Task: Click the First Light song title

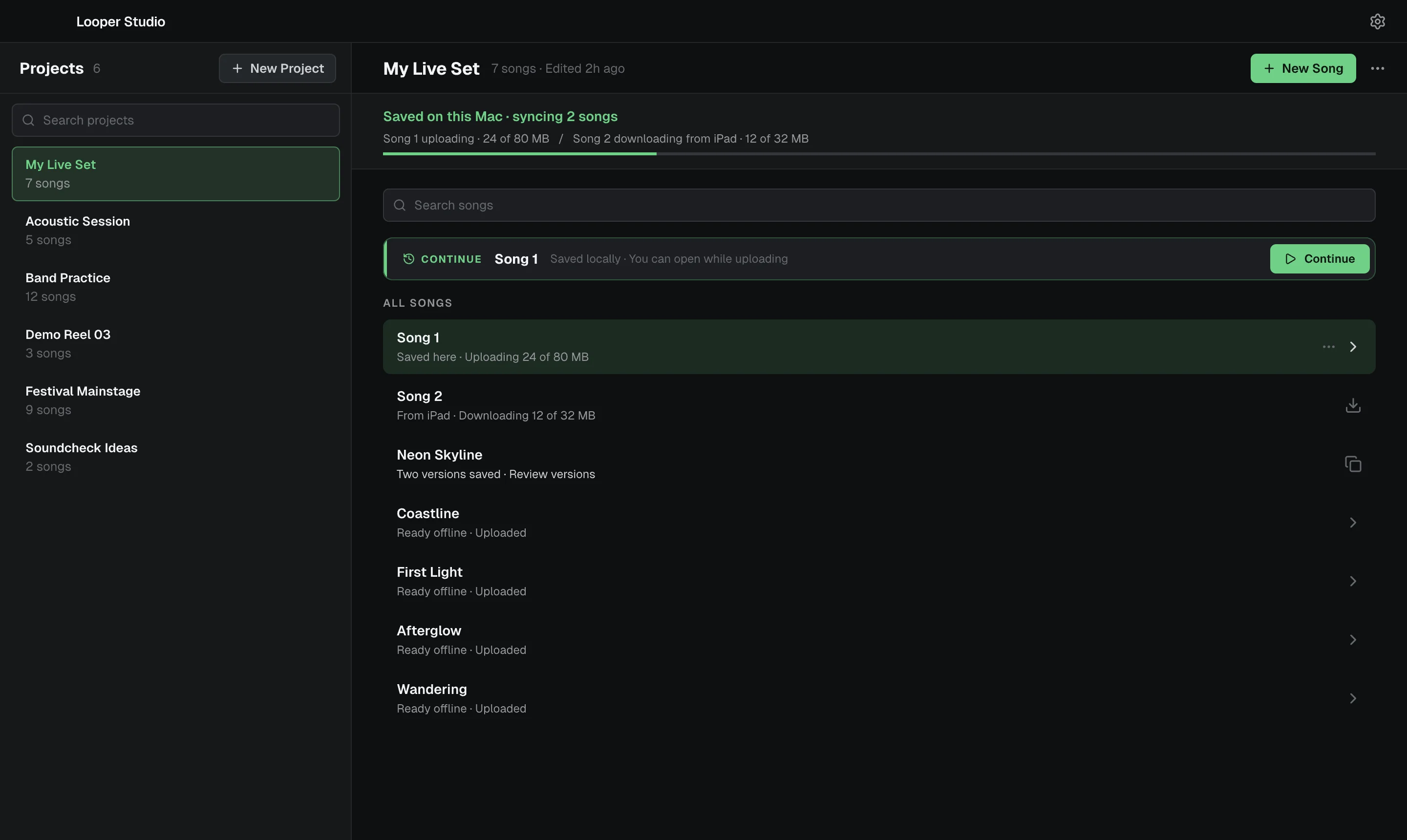Action: click(x=429, y=572)
